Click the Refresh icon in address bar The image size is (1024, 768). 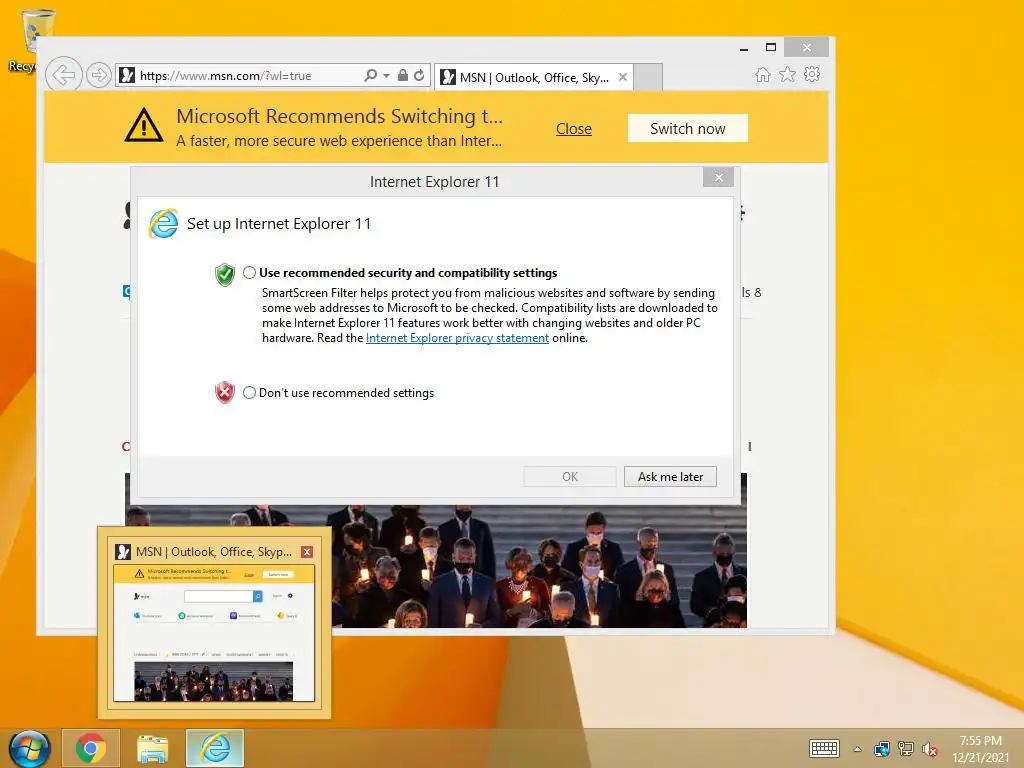pyautogui.click(x=419, y=75)
